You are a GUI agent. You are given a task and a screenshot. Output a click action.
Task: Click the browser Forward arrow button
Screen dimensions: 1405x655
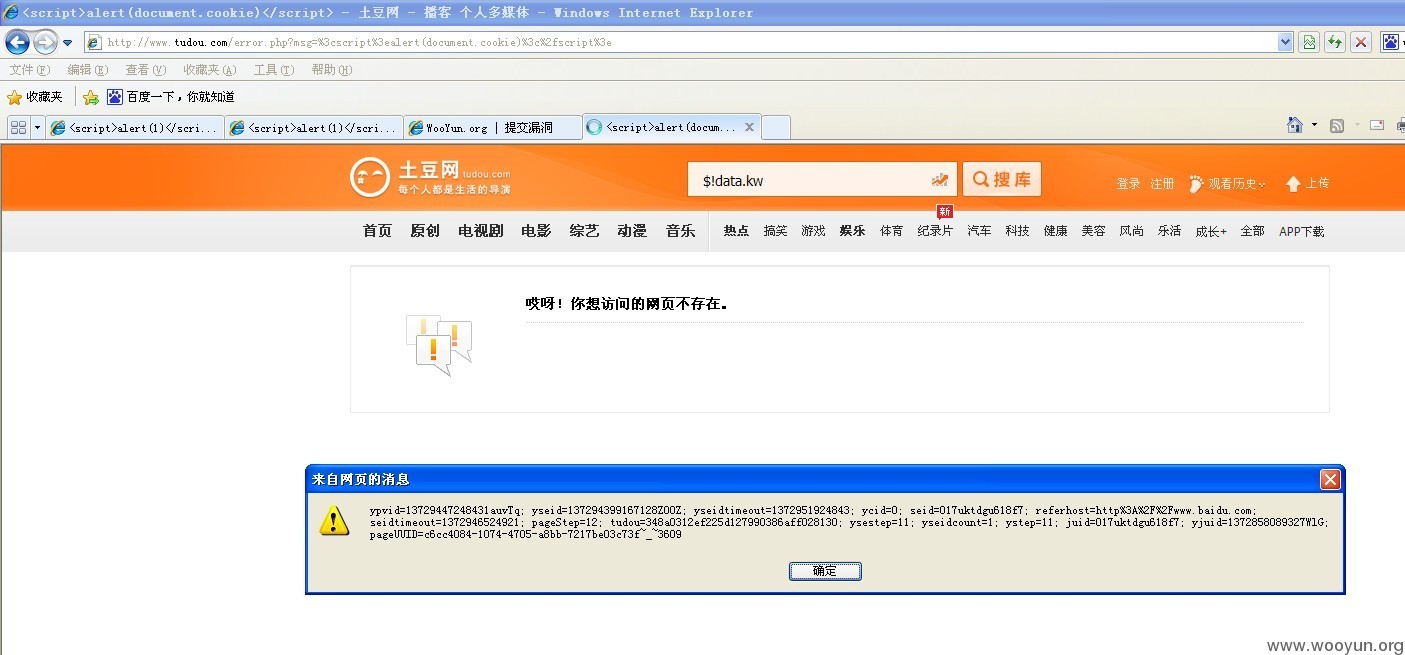pyautogui.click(x=46, y=43)
